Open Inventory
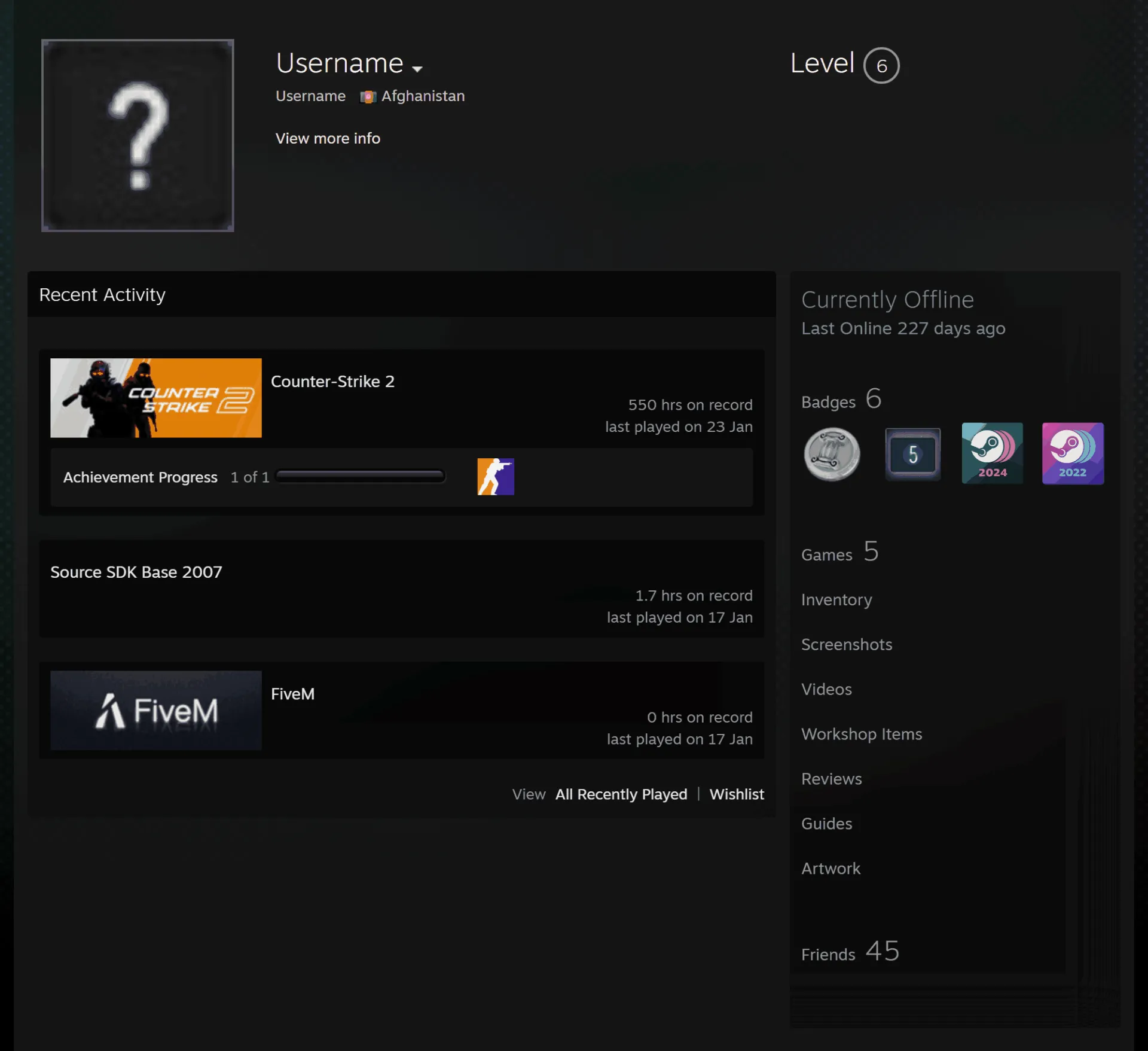 pyautogui.click(x=836, y=599)
